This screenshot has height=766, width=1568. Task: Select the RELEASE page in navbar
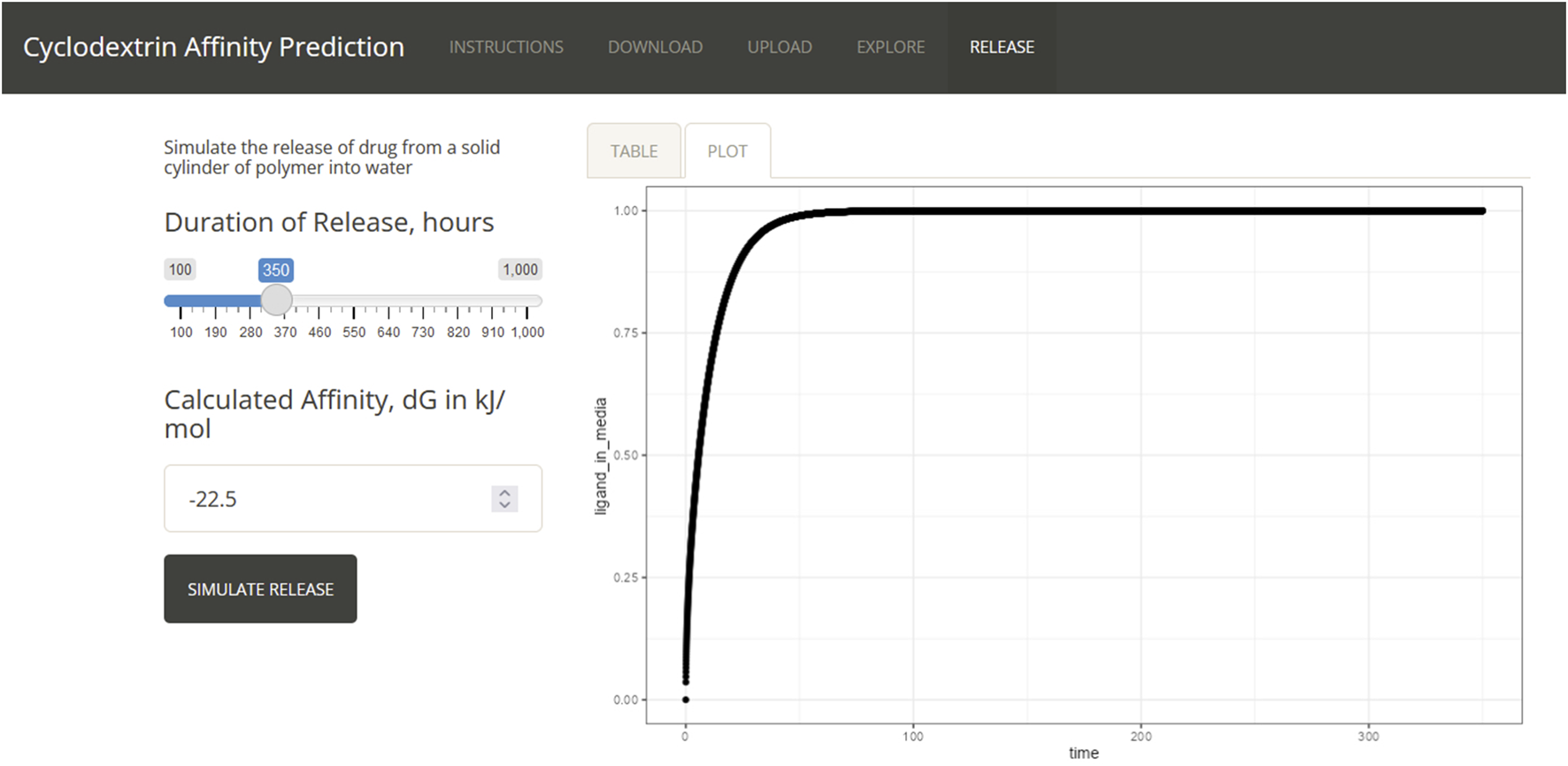coord(1002,47)
